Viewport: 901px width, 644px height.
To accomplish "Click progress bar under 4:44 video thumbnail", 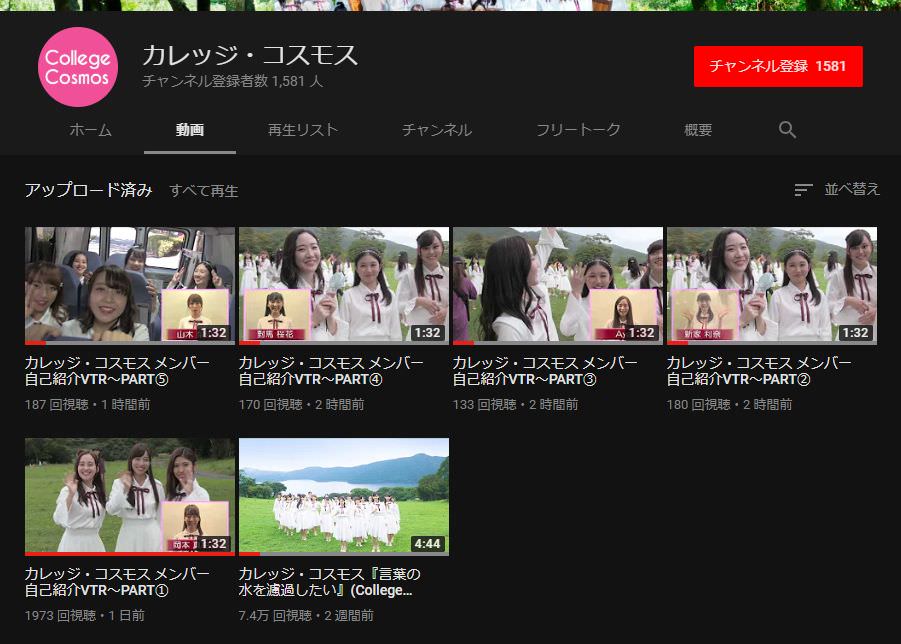I will point(344,554).
